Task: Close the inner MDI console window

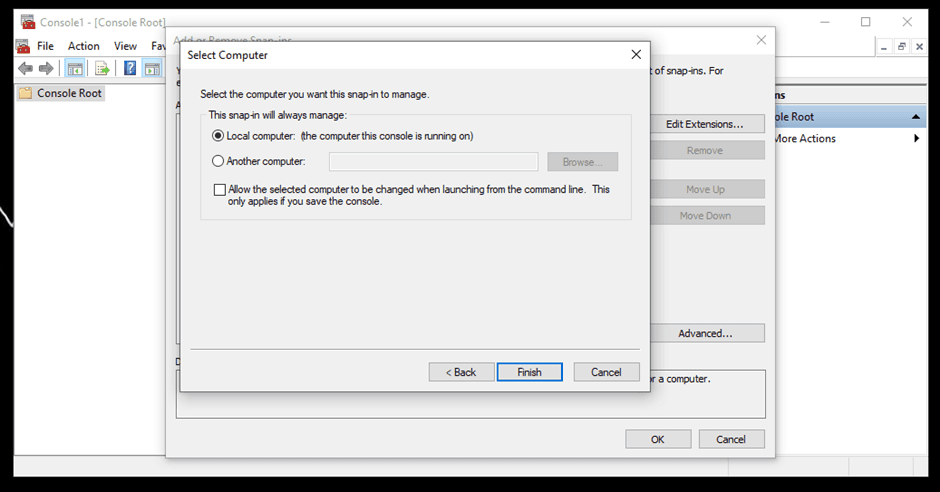Action: click(919, 47)
